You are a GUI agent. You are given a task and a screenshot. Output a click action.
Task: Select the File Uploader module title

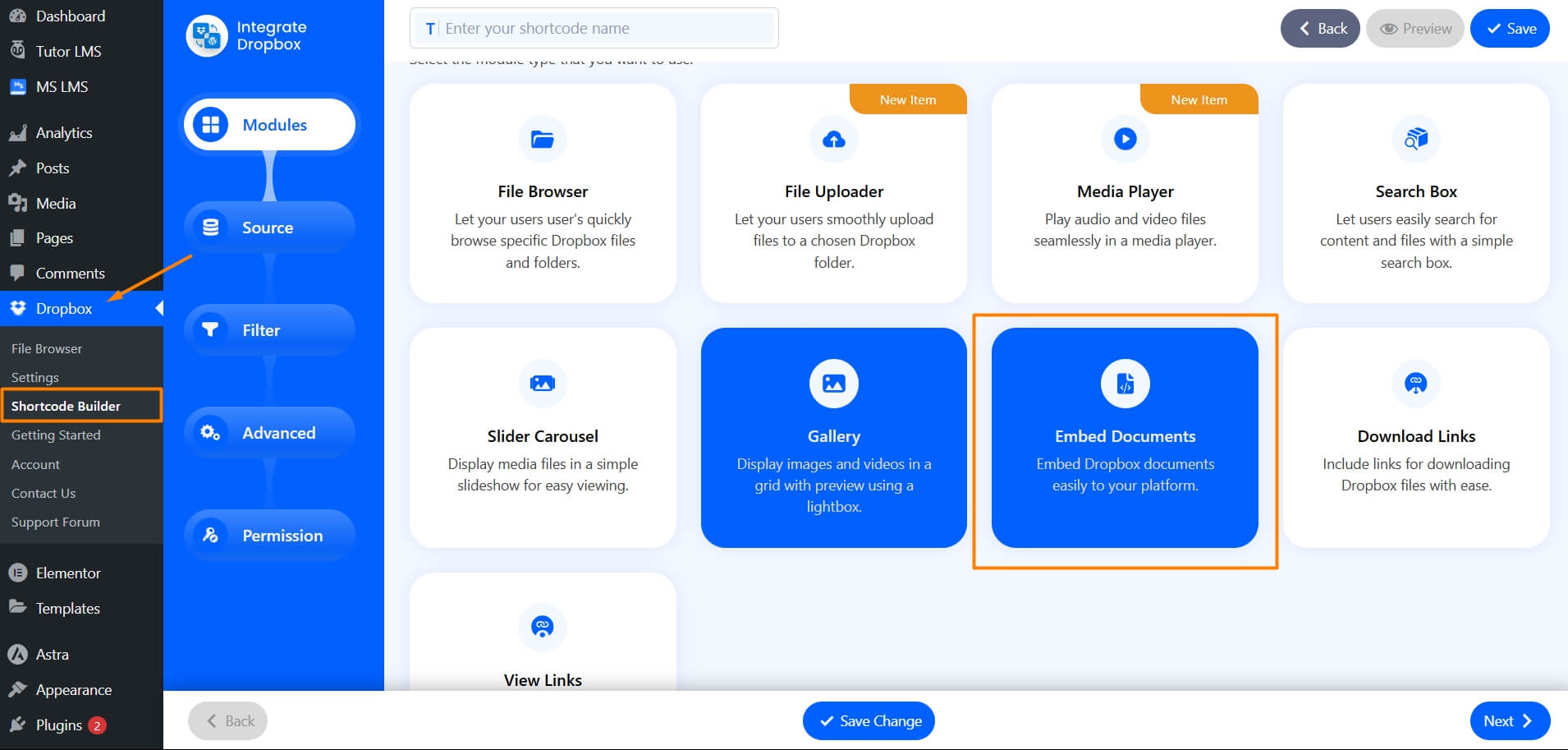tap(834, 191)
